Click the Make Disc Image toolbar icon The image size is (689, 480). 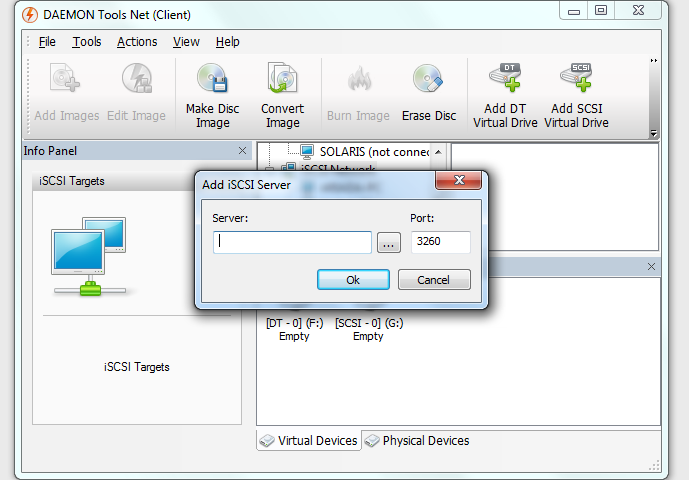pyautogui.click(x=212, y=78)
